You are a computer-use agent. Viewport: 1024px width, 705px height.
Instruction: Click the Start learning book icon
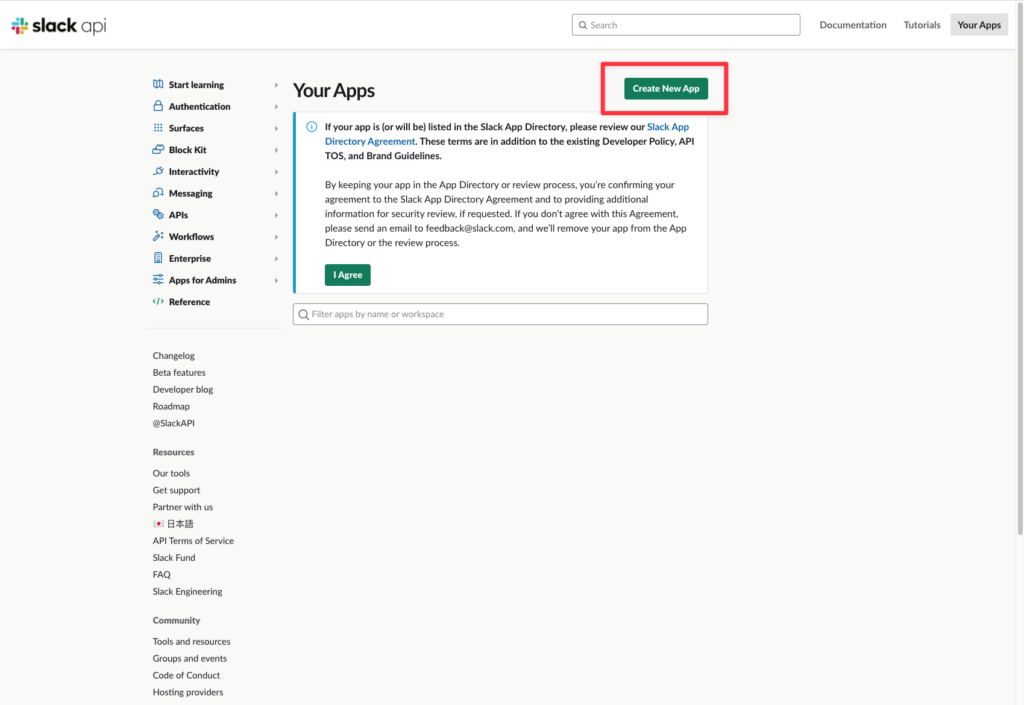[158, 84]
